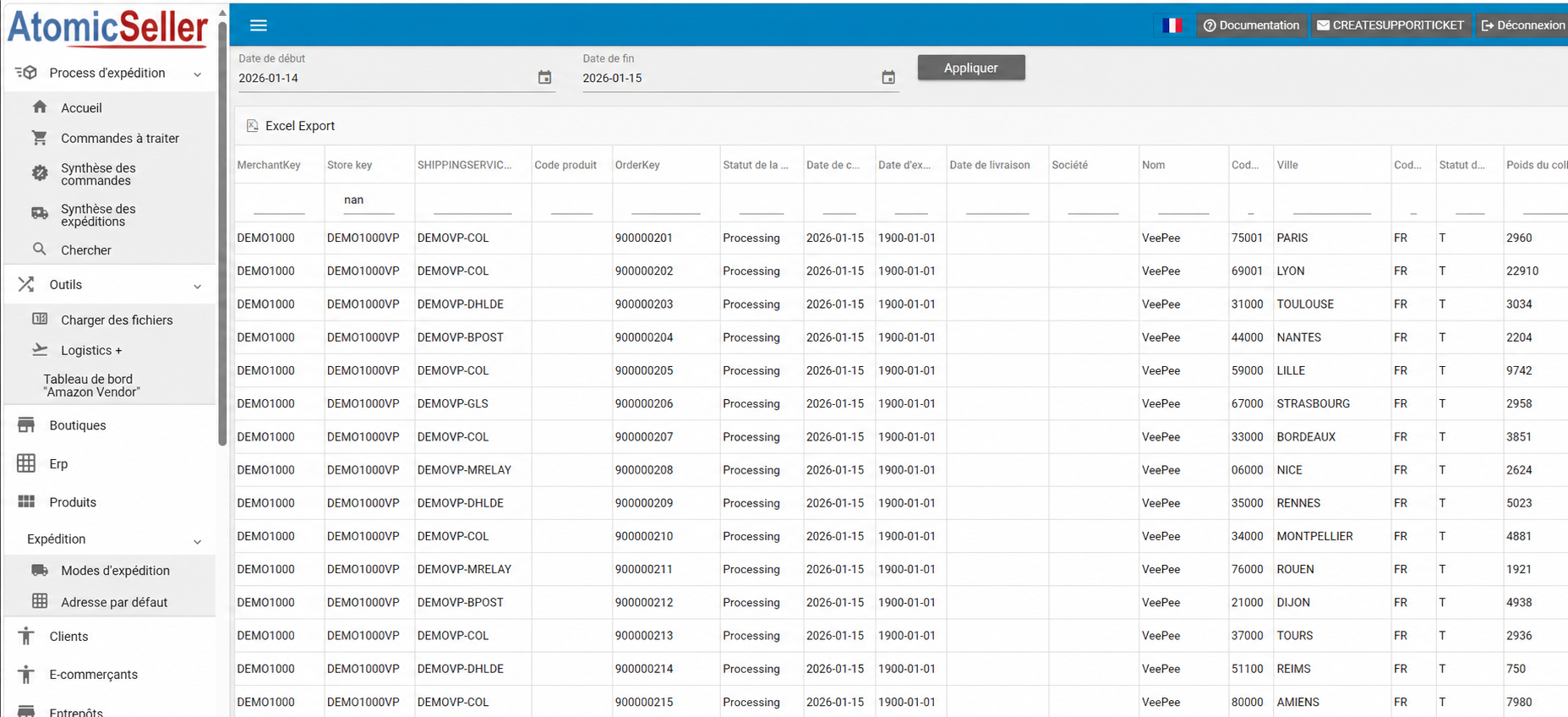The height and width of the screenshot is (717, 1568).
Task: Open the end date calendar picker
Action: tap(888, 78)
